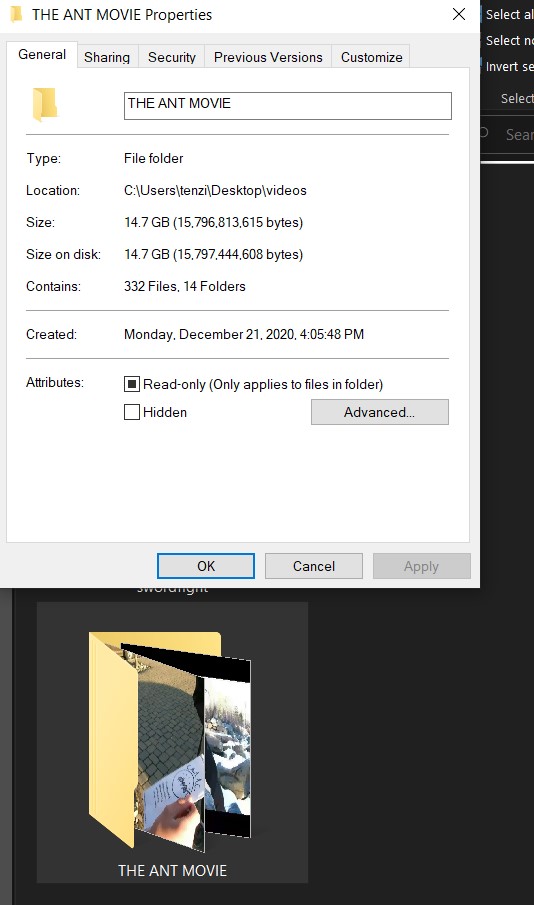Choose Select none in ribbon
This screenshot has width=534, height=905.
(508, 40)
